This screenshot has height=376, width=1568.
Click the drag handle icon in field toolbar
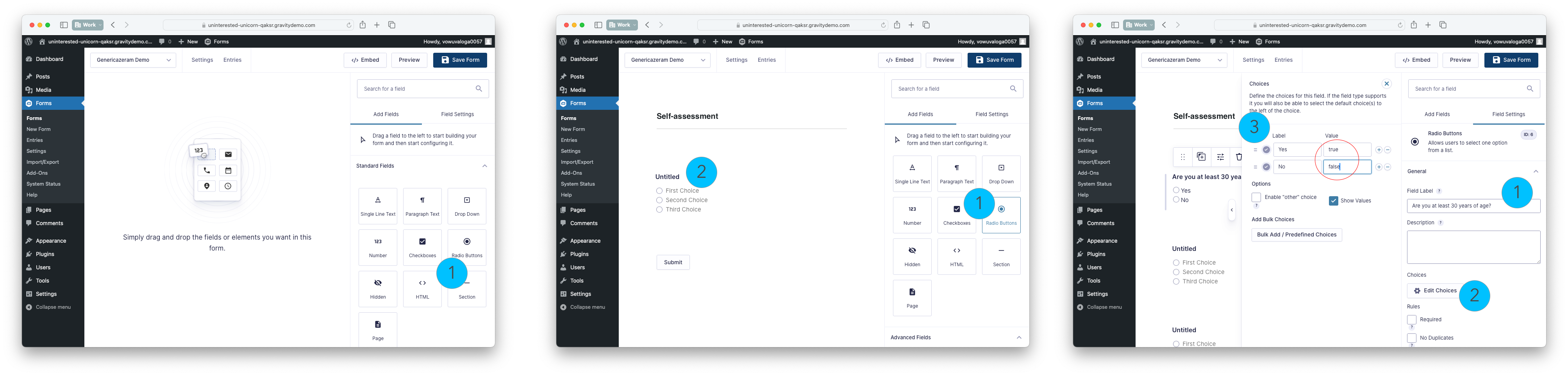point(1182,157)
